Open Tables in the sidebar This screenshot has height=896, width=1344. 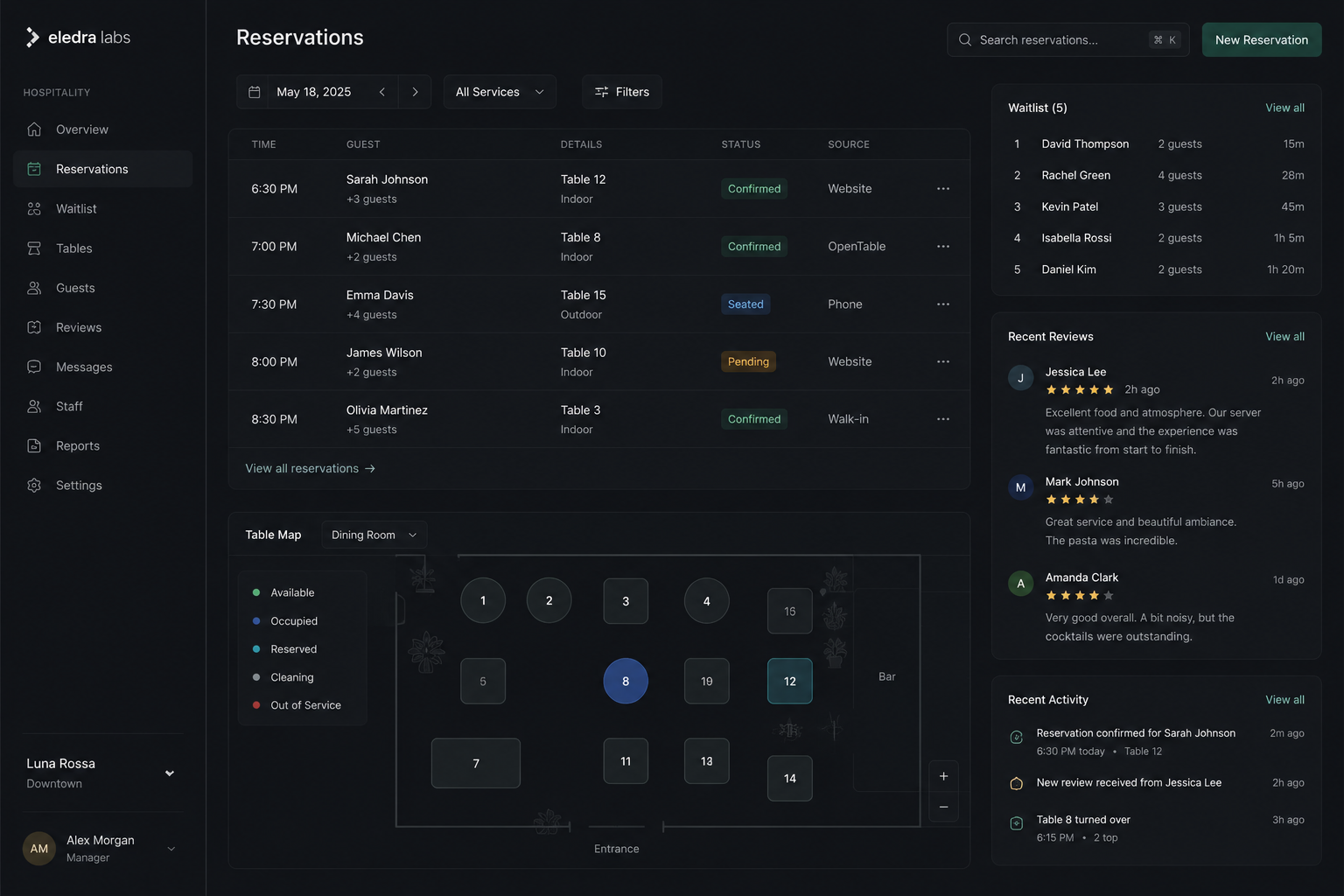103,248
